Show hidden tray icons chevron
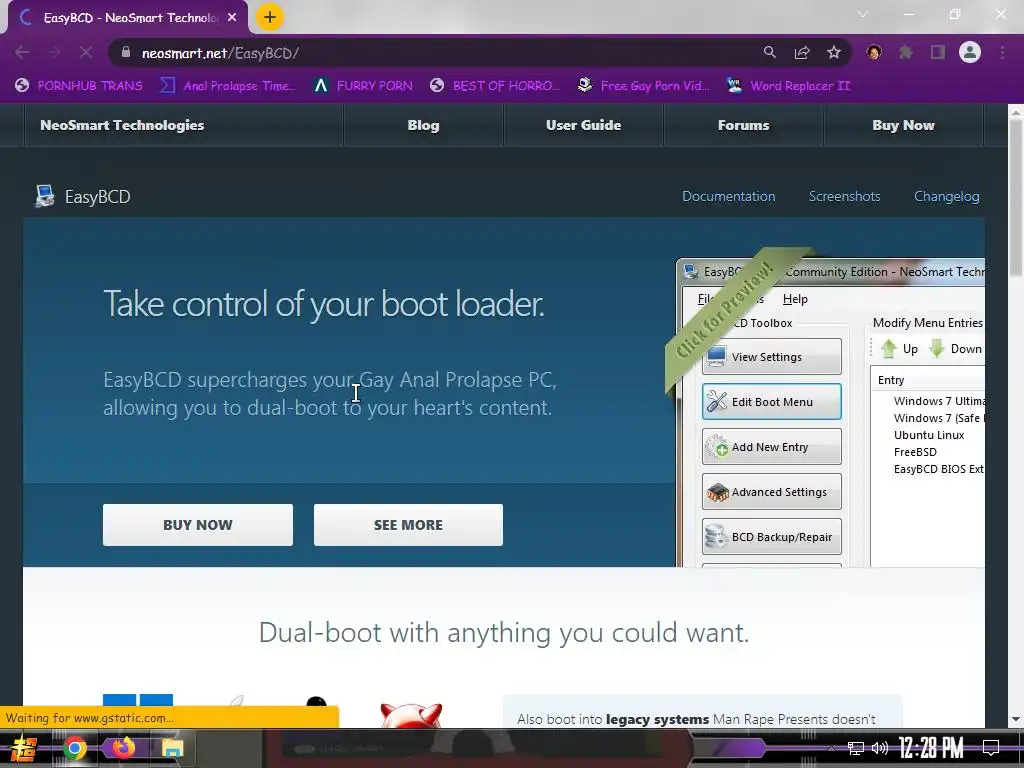 (831, 748)
